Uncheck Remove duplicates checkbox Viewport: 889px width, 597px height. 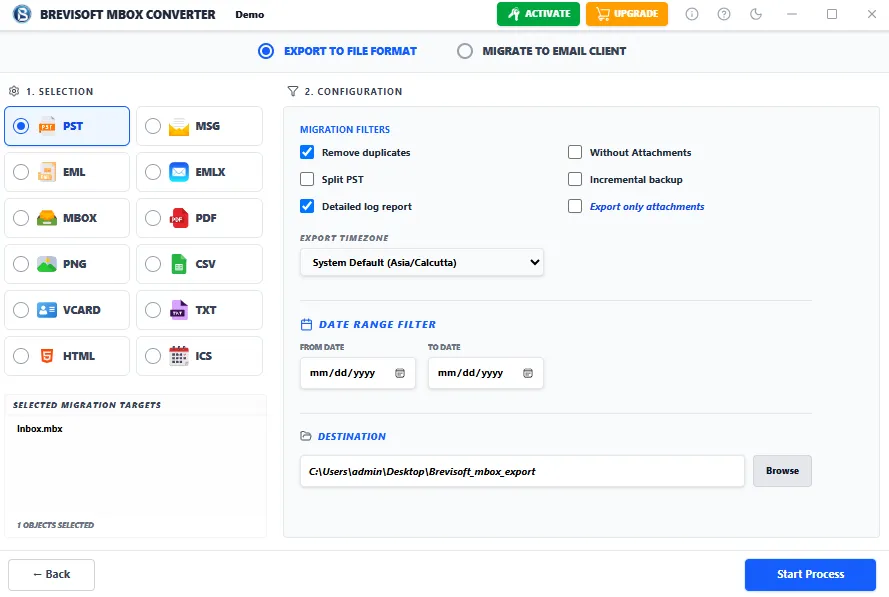coord(307,152)
